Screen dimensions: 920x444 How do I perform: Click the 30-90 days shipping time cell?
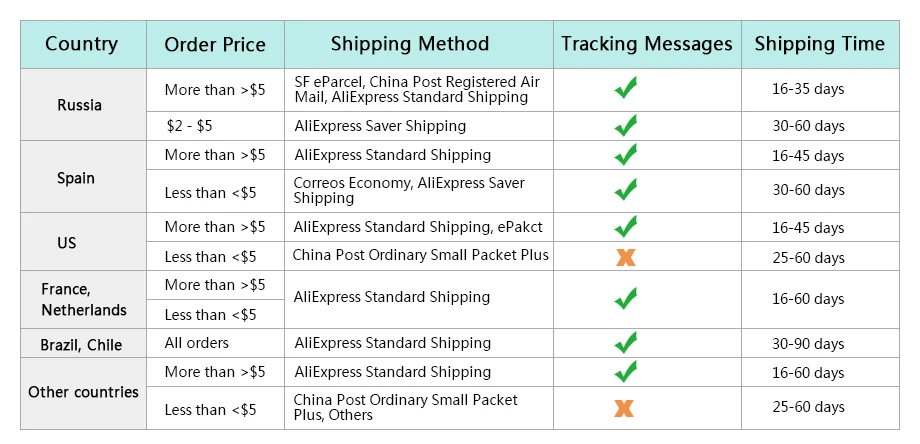[820, 343]
